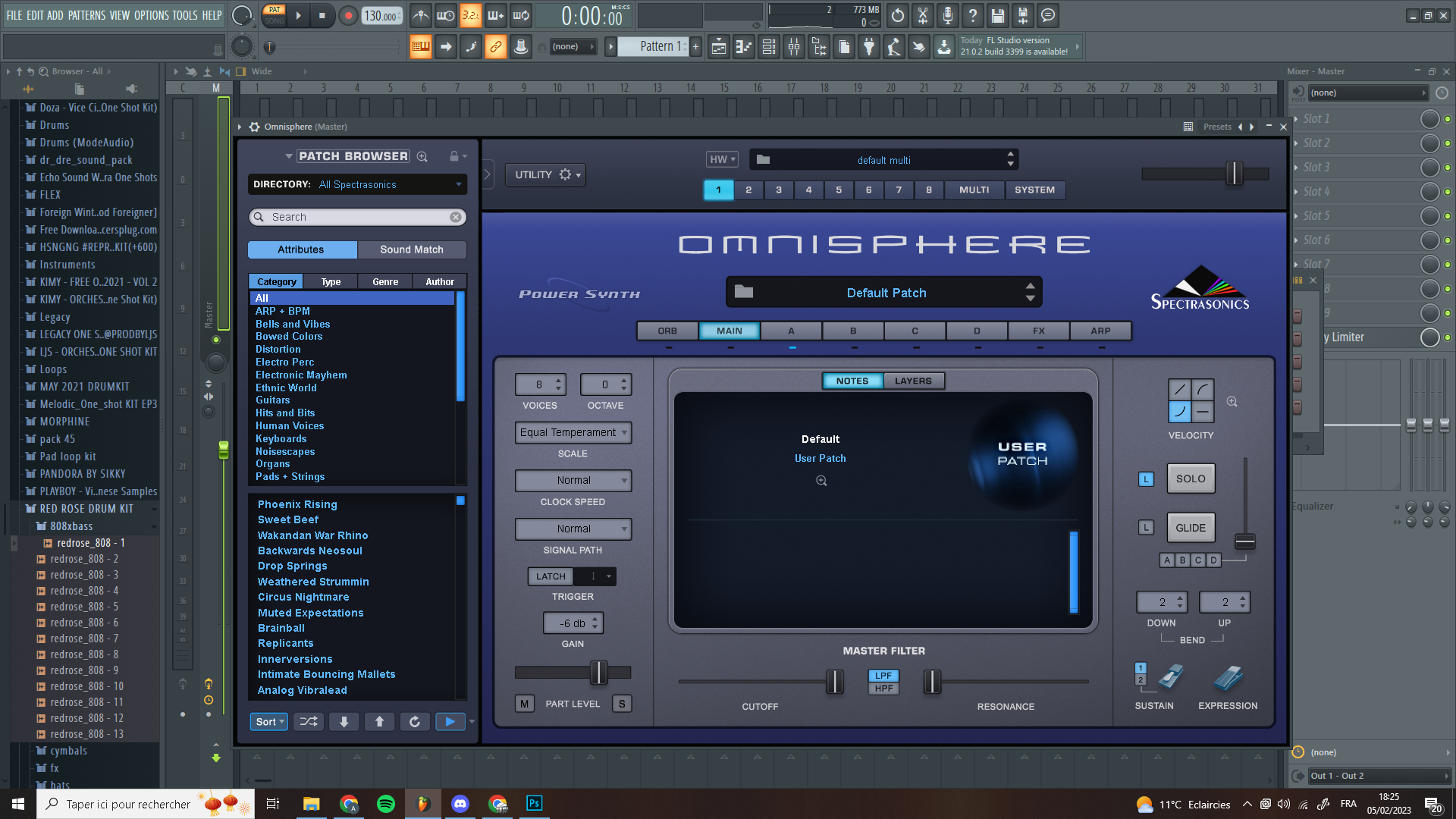Select the Genre column tab
The height and width of the screenshot is (819, 1456).
tap(385, 281)
